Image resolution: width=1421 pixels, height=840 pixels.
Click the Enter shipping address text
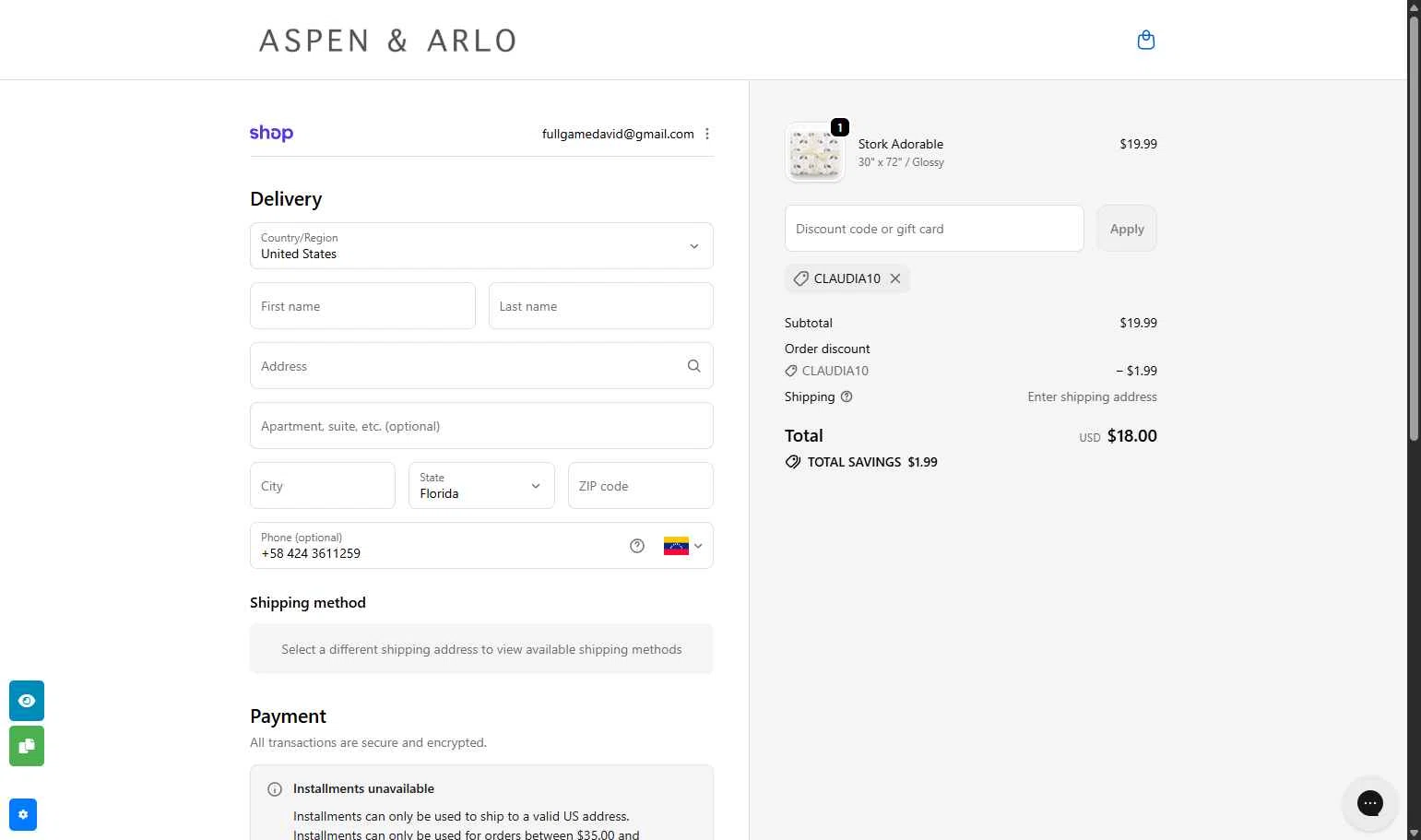1092,396
